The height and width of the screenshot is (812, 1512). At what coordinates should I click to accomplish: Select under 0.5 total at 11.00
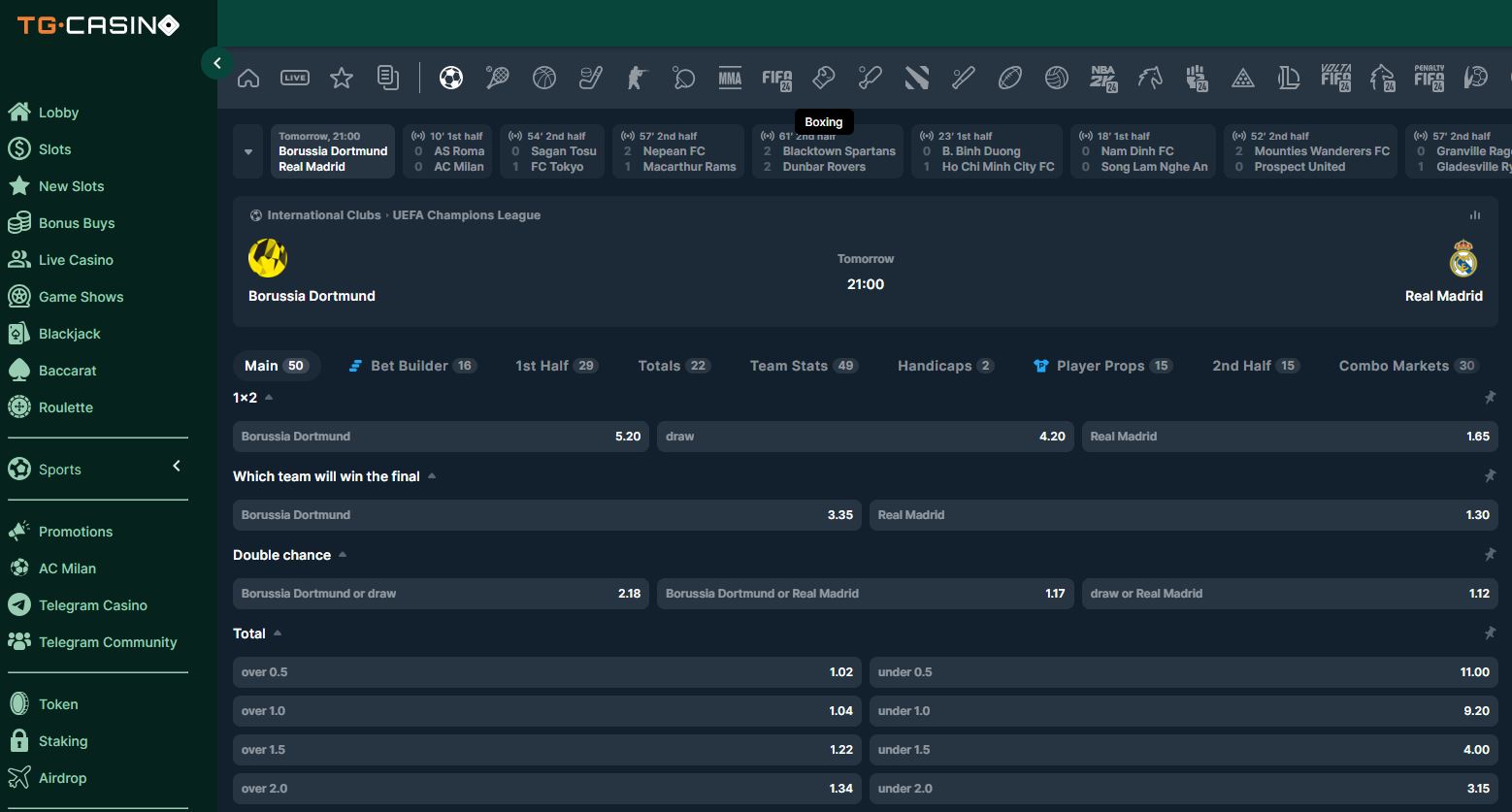pyautogui.click(x=1183, y=672)
